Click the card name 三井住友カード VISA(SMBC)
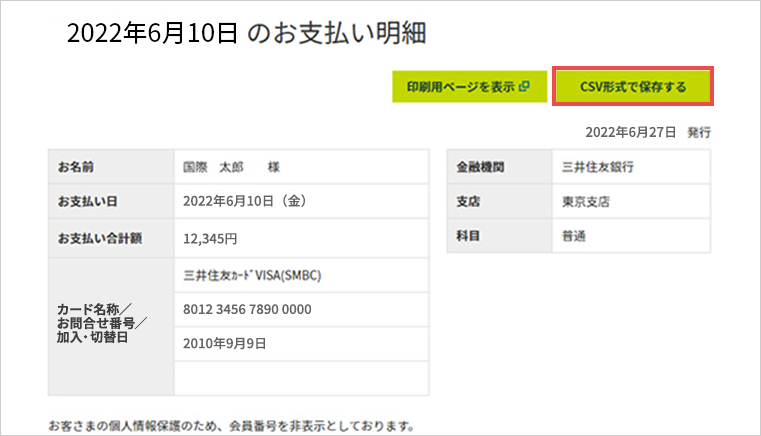761x436 pixels. [x=251, y=273]
